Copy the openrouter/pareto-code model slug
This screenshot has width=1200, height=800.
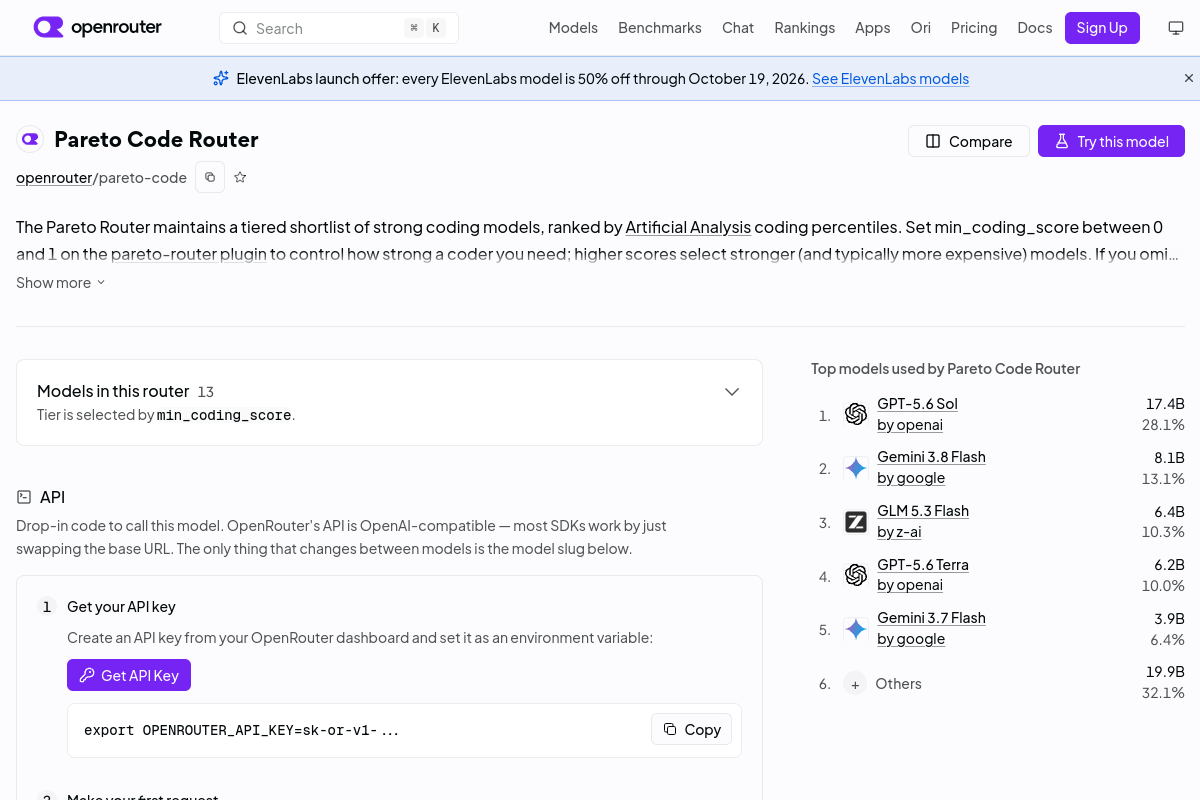click(210, 177)
